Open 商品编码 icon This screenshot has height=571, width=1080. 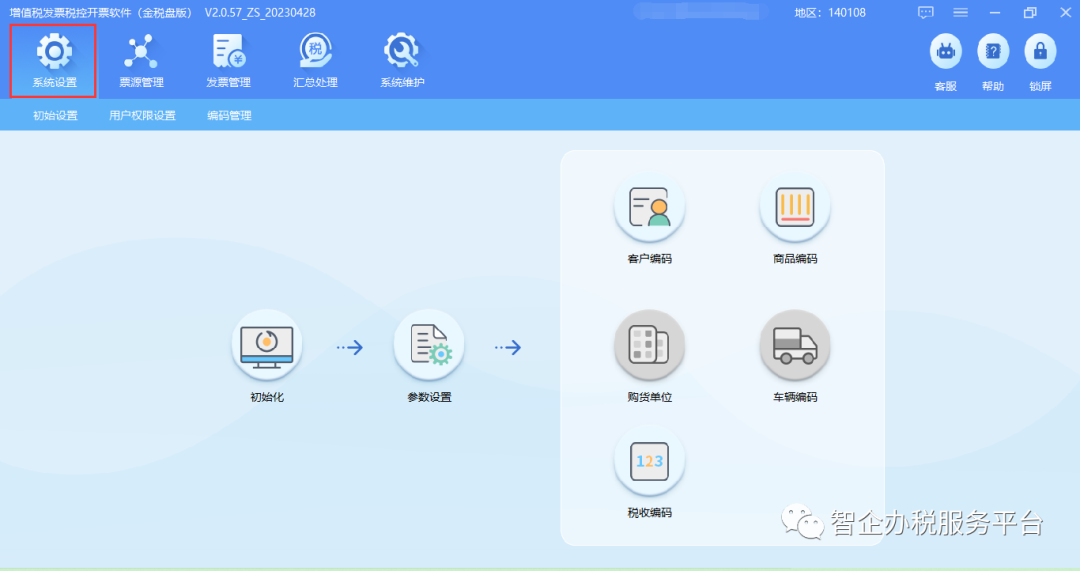pyautogui.click(x=795, y=207)
